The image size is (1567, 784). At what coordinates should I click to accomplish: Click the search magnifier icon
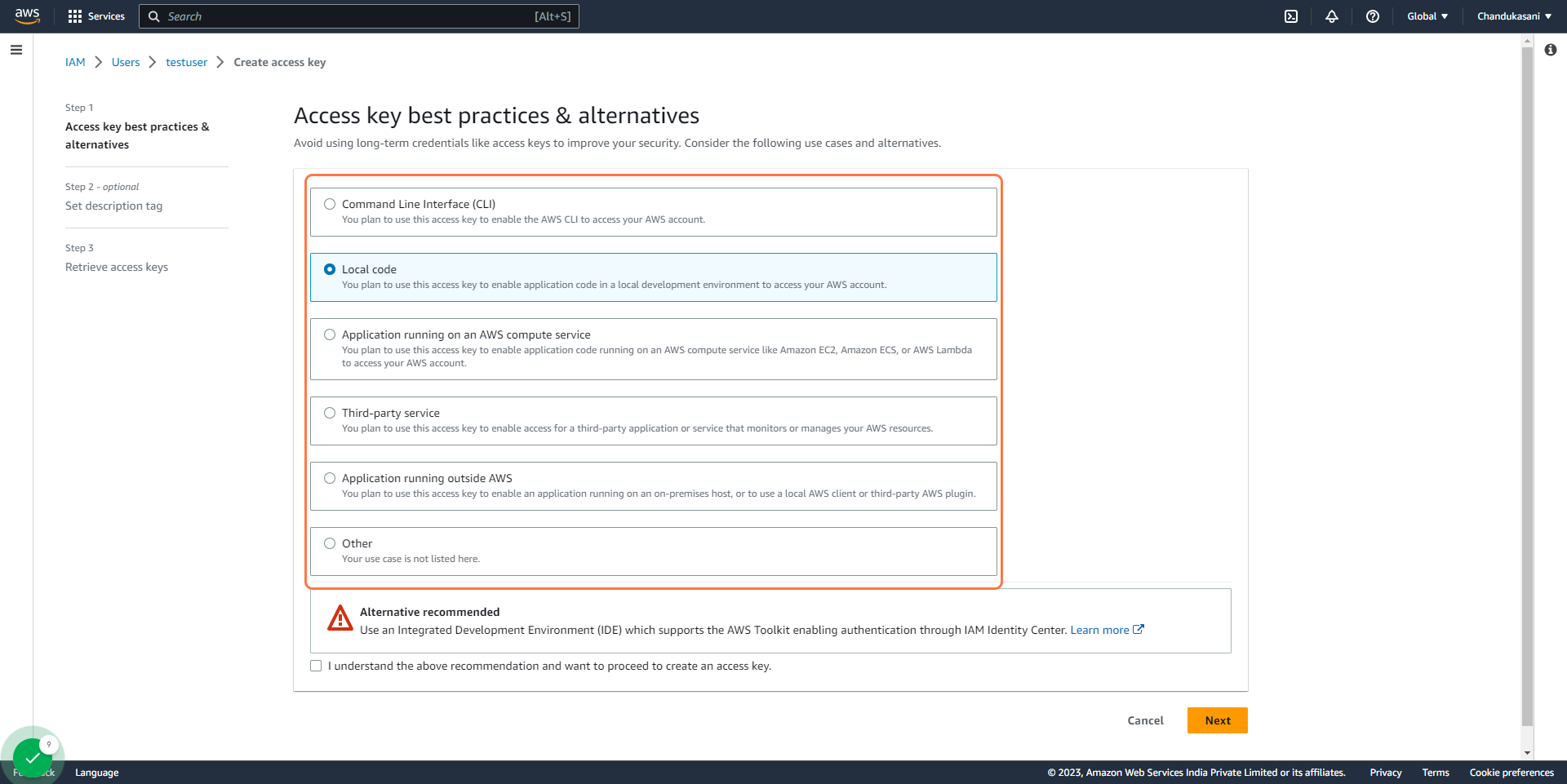[153, 16]
